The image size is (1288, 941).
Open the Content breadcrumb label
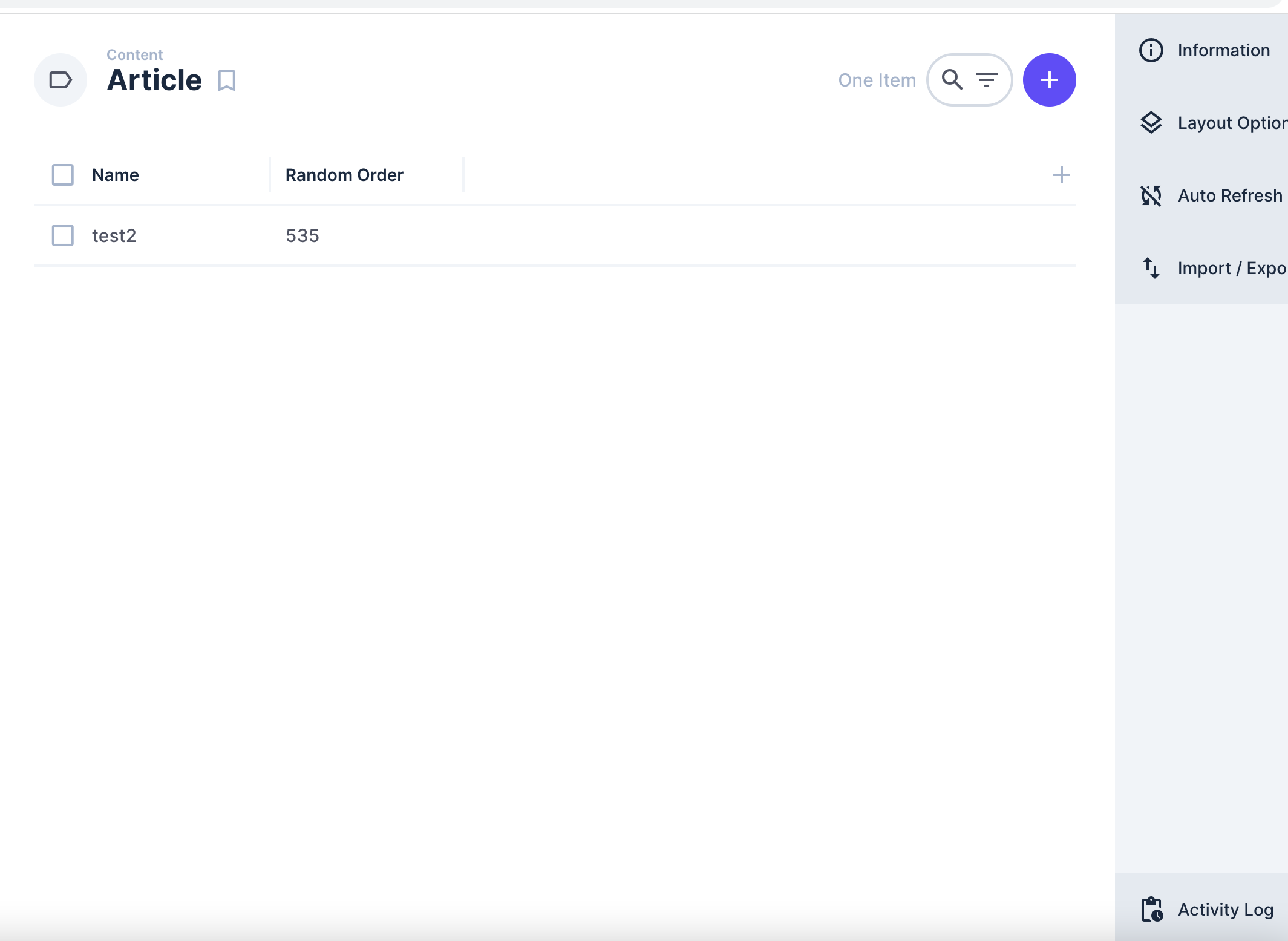tap(134, 54)
